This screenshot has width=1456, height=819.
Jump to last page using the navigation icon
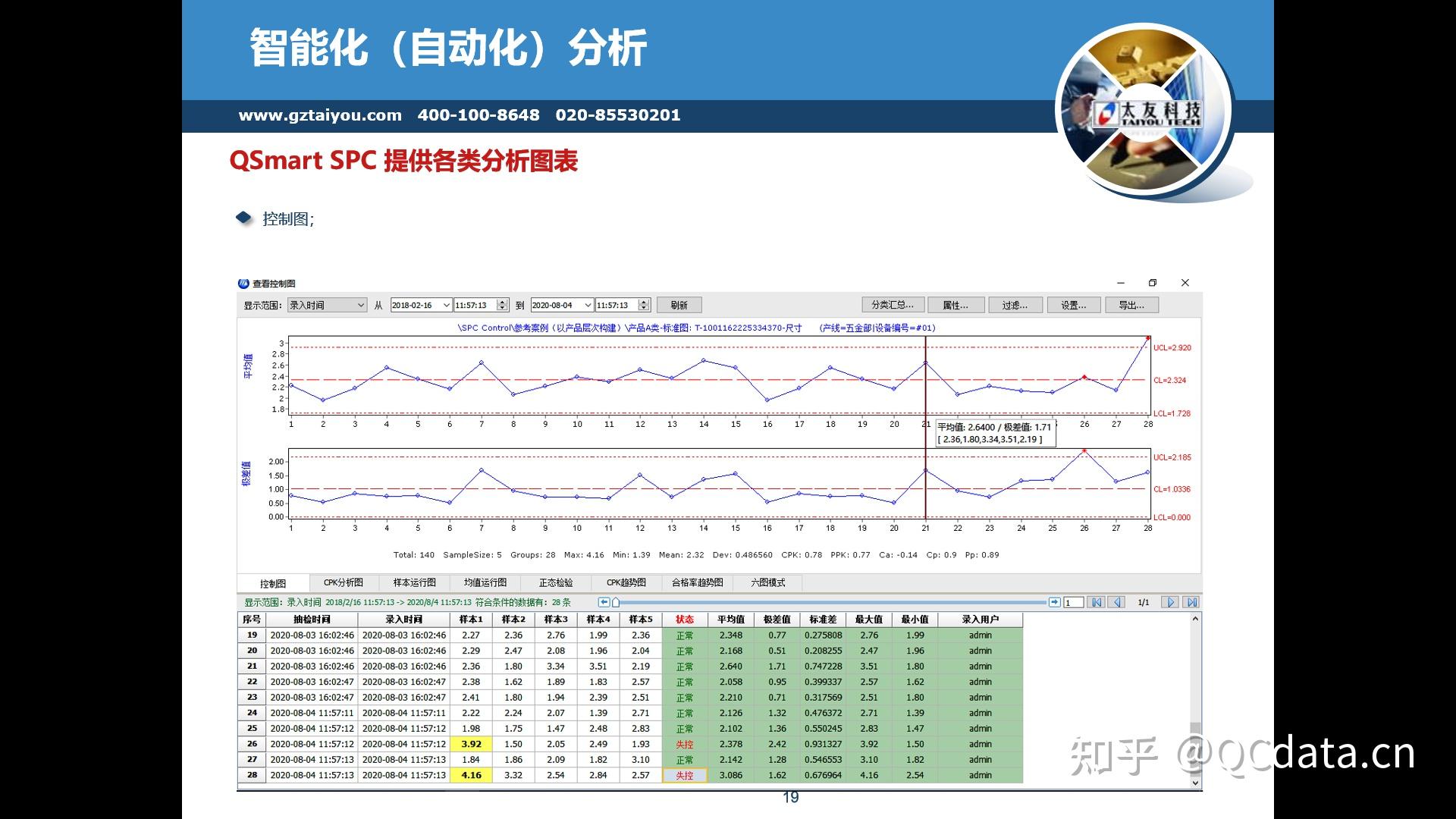(x=1191, y=601)
